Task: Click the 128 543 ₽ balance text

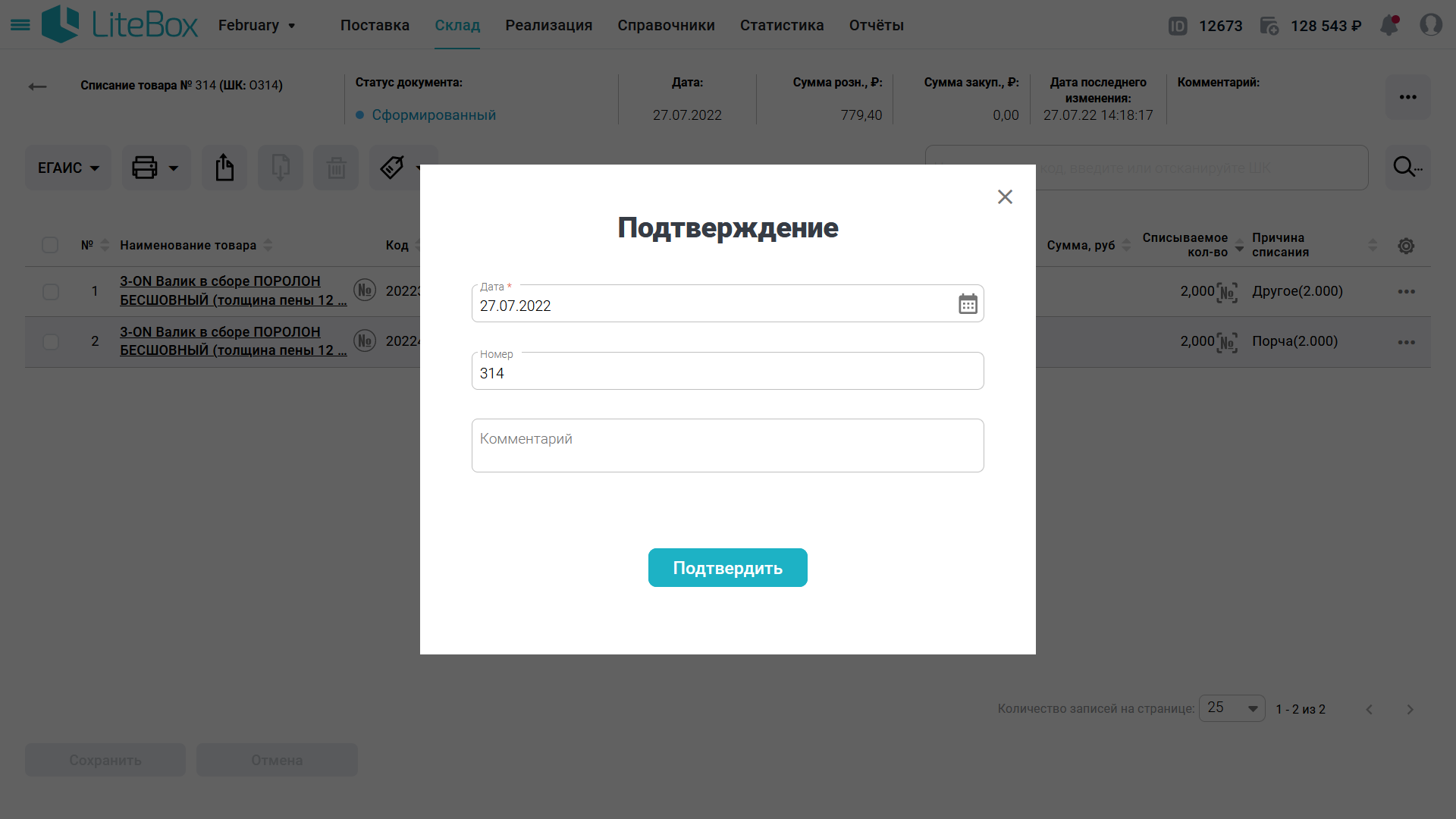Action: 1326,26
